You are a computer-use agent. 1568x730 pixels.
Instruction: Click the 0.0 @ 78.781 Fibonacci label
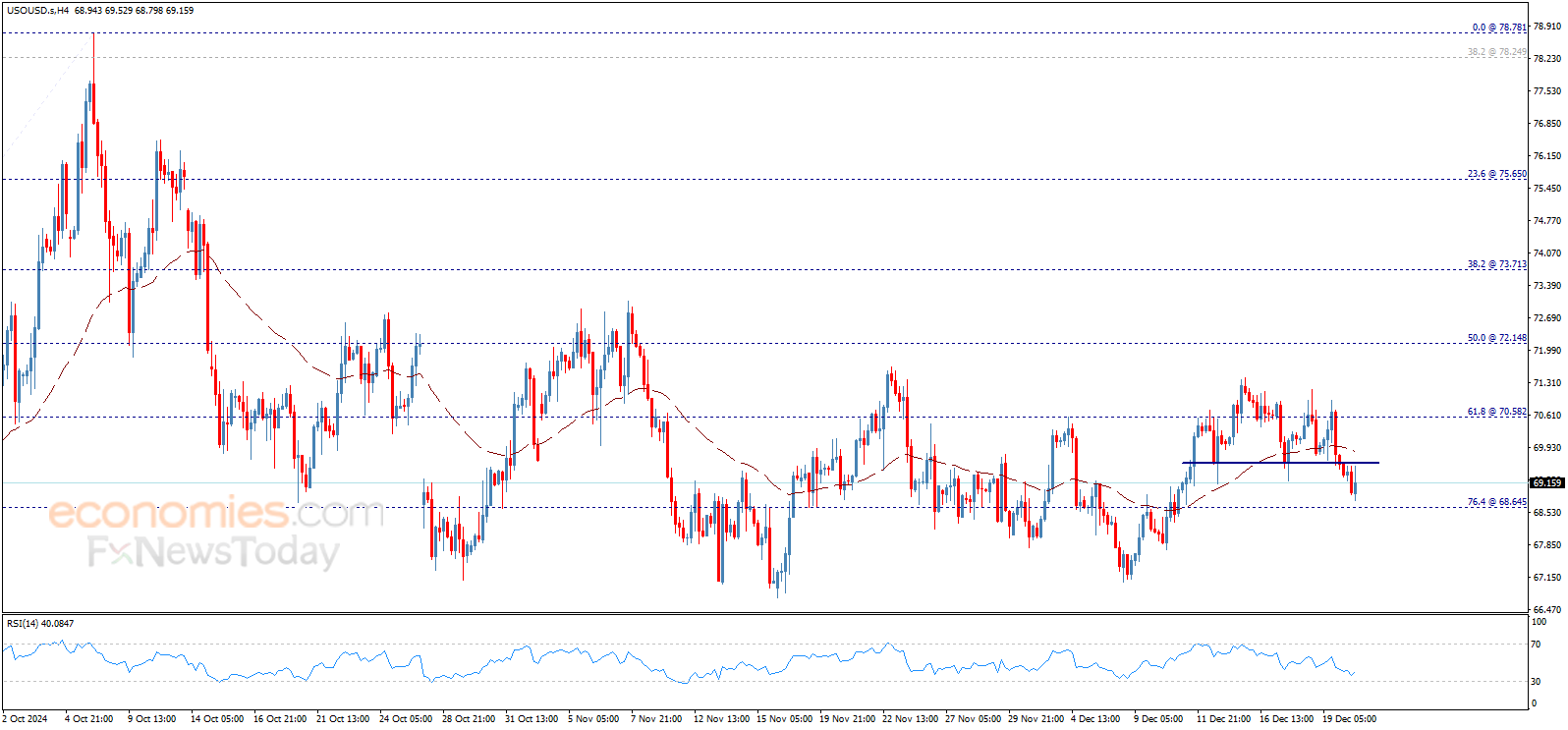(x=1499, y=28)
